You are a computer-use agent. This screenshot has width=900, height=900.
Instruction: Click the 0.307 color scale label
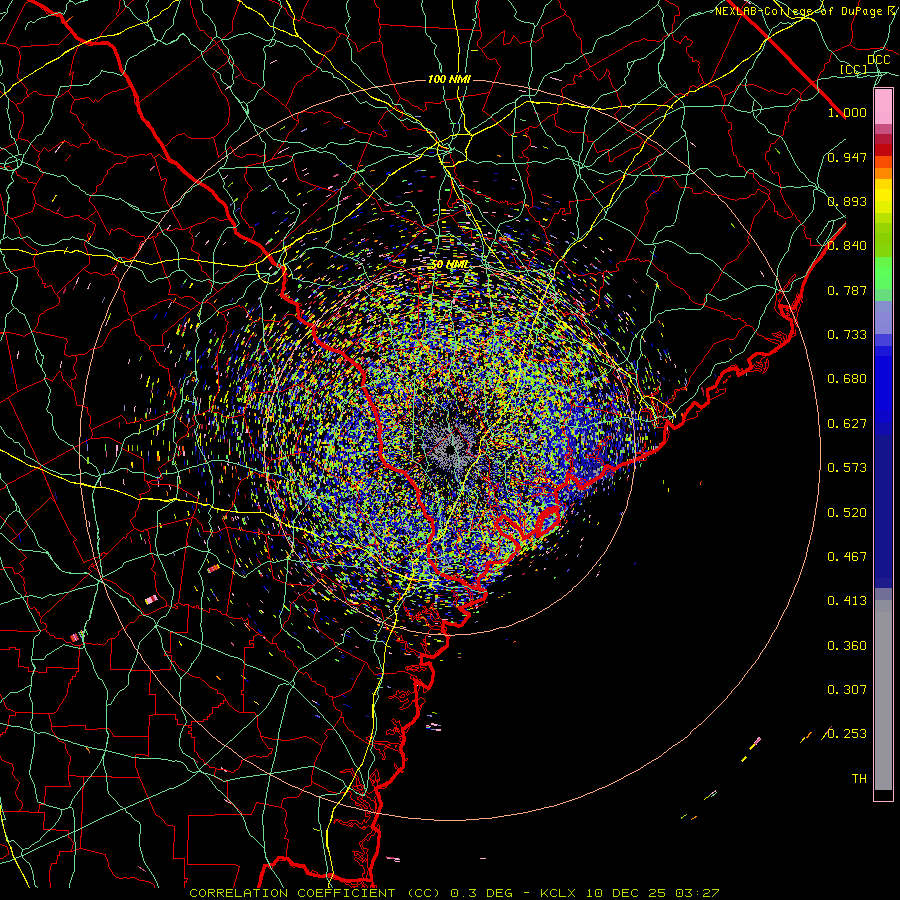pos(847,690)
